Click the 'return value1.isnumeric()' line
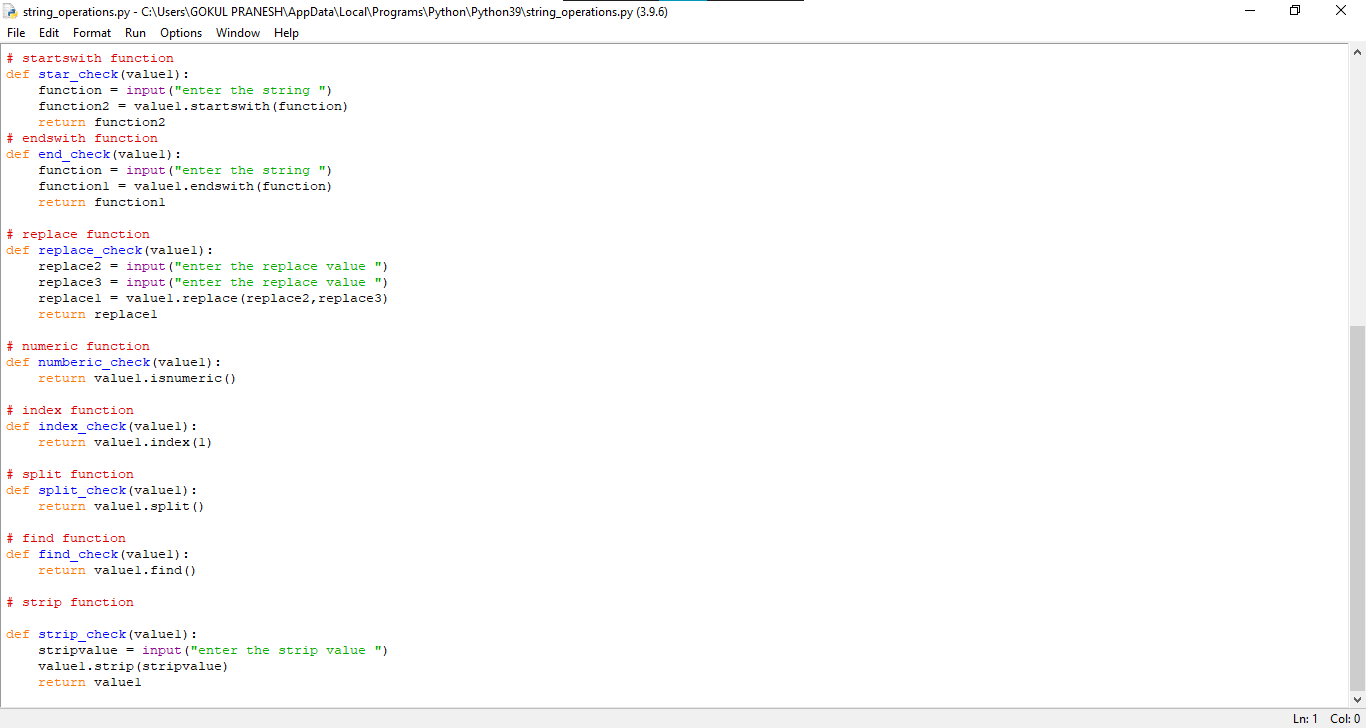The image size is (1366, 728). pos(138,378)
